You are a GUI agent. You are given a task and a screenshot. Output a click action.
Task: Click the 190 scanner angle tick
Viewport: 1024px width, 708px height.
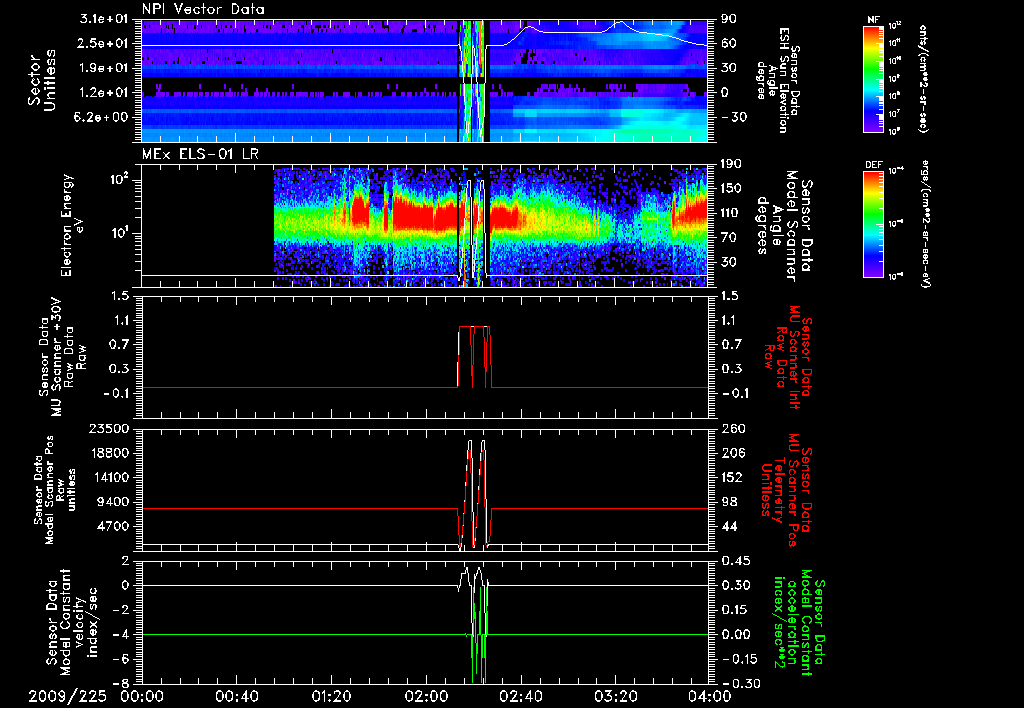(x=732, y=164)
